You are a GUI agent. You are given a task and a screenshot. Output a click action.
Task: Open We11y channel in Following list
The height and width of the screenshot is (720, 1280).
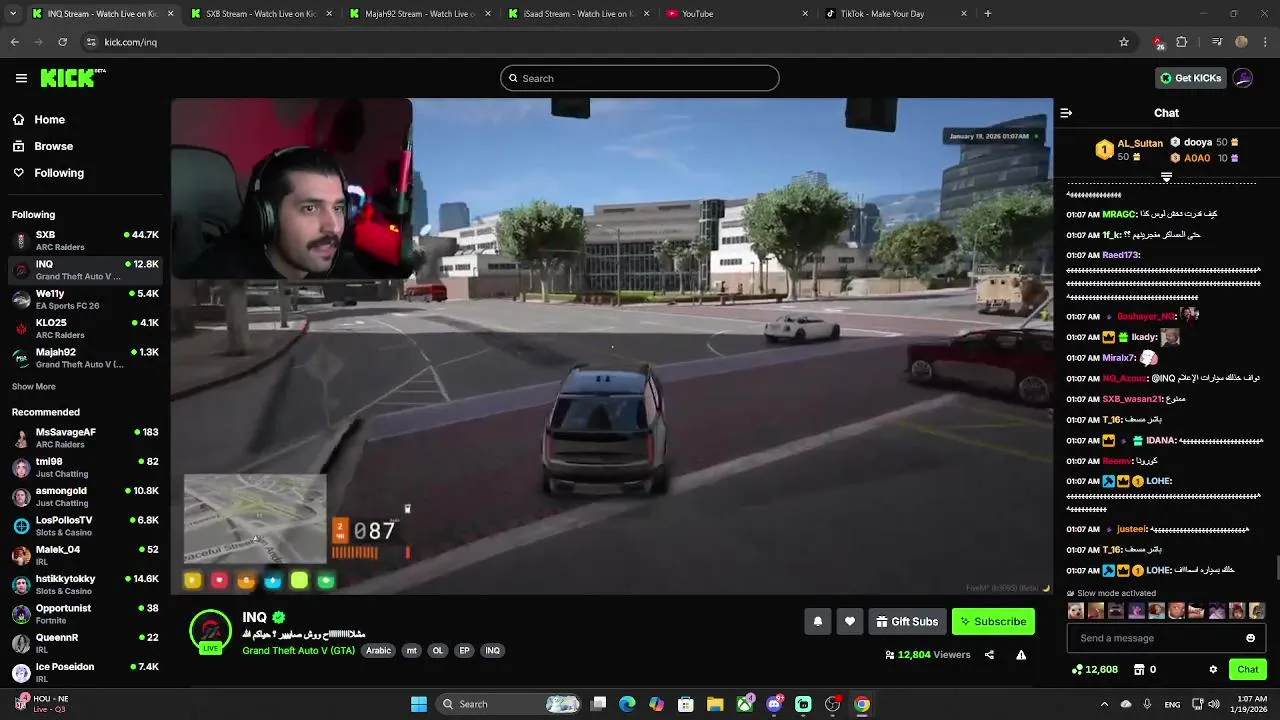(85, 299)
